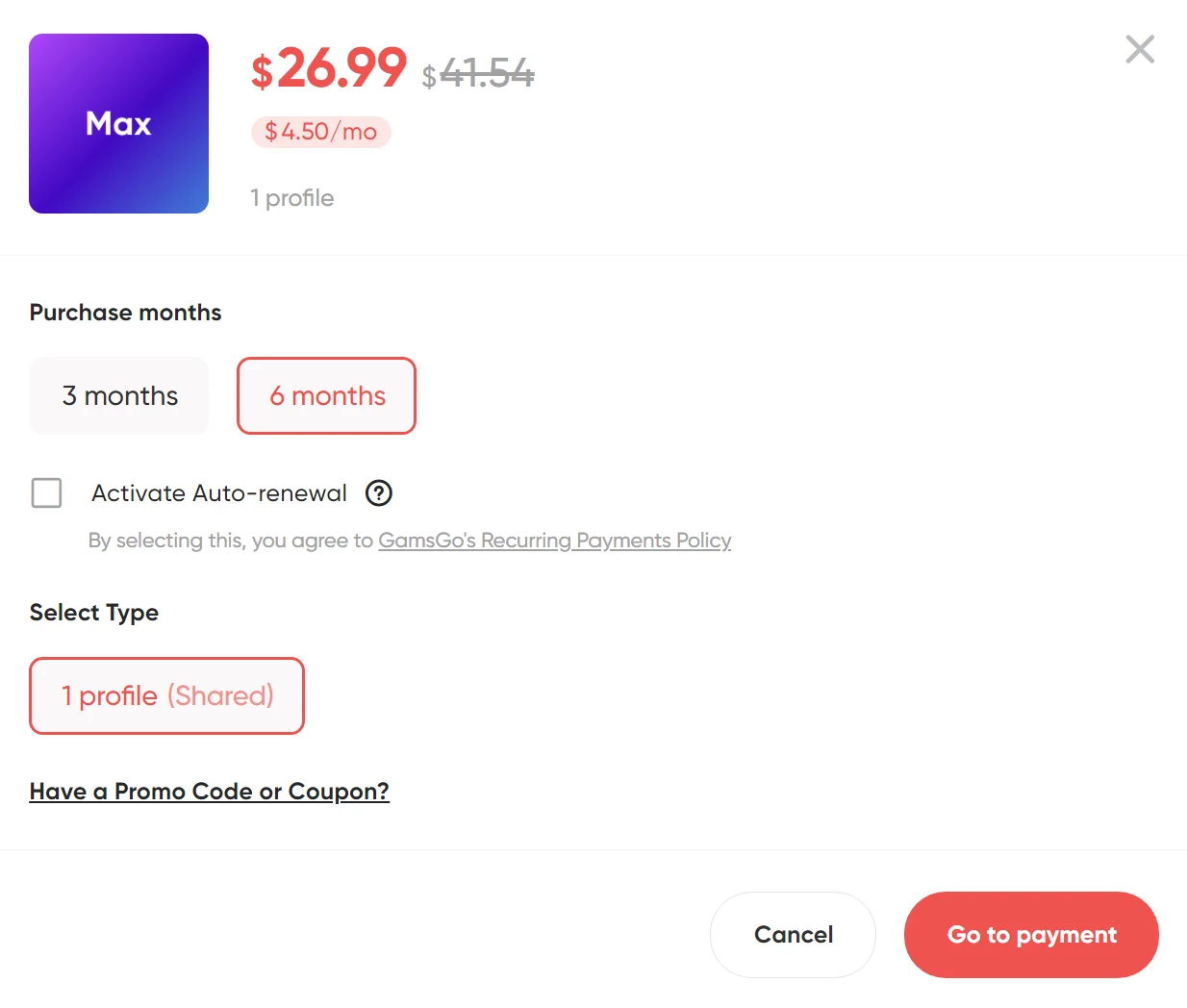Click the $4.50/mo price badge
The height and width of the screenshot is (1008, 1187).
(x=320, y=132)
